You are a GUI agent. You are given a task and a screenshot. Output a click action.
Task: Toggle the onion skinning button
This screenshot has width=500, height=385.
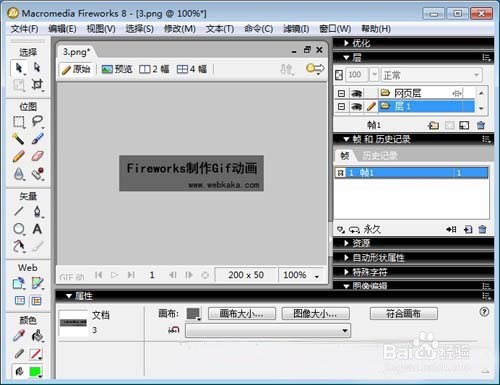[341, 229]
